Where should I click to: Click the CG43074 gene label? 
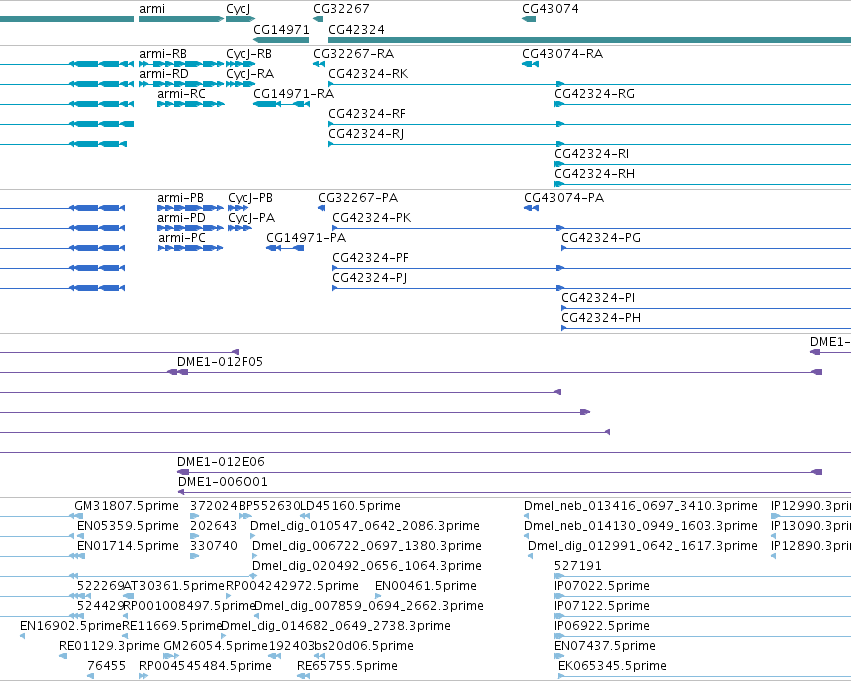550,9
